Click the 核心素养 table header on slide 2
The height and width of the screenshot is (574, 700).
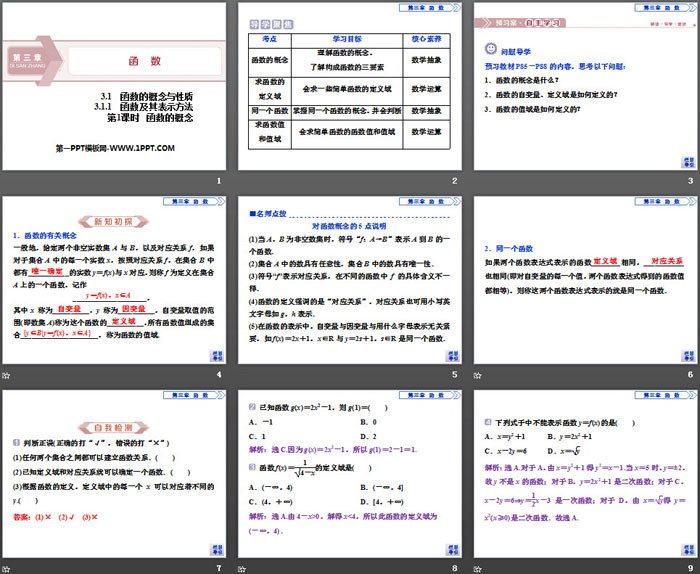click(426, 39)
